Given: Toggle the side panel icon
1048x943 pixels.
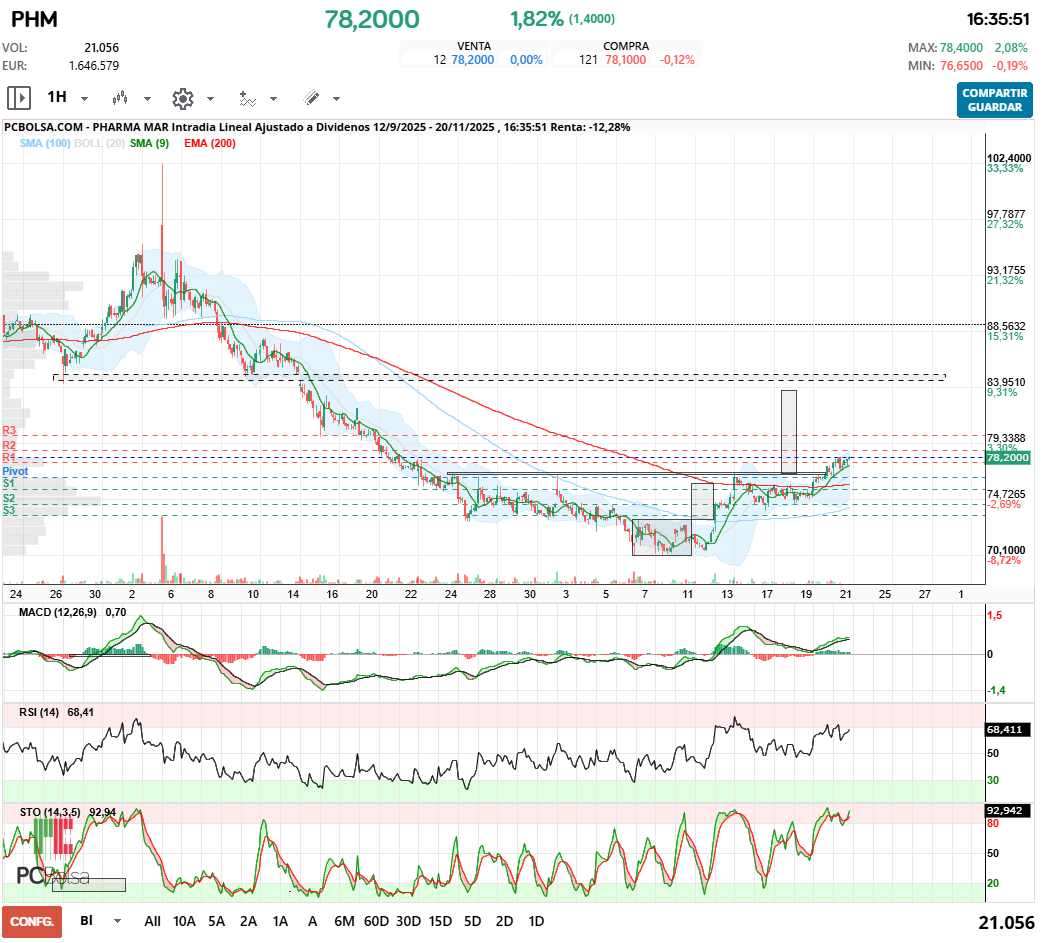Looking at the screenshot, I should point(18,98).
